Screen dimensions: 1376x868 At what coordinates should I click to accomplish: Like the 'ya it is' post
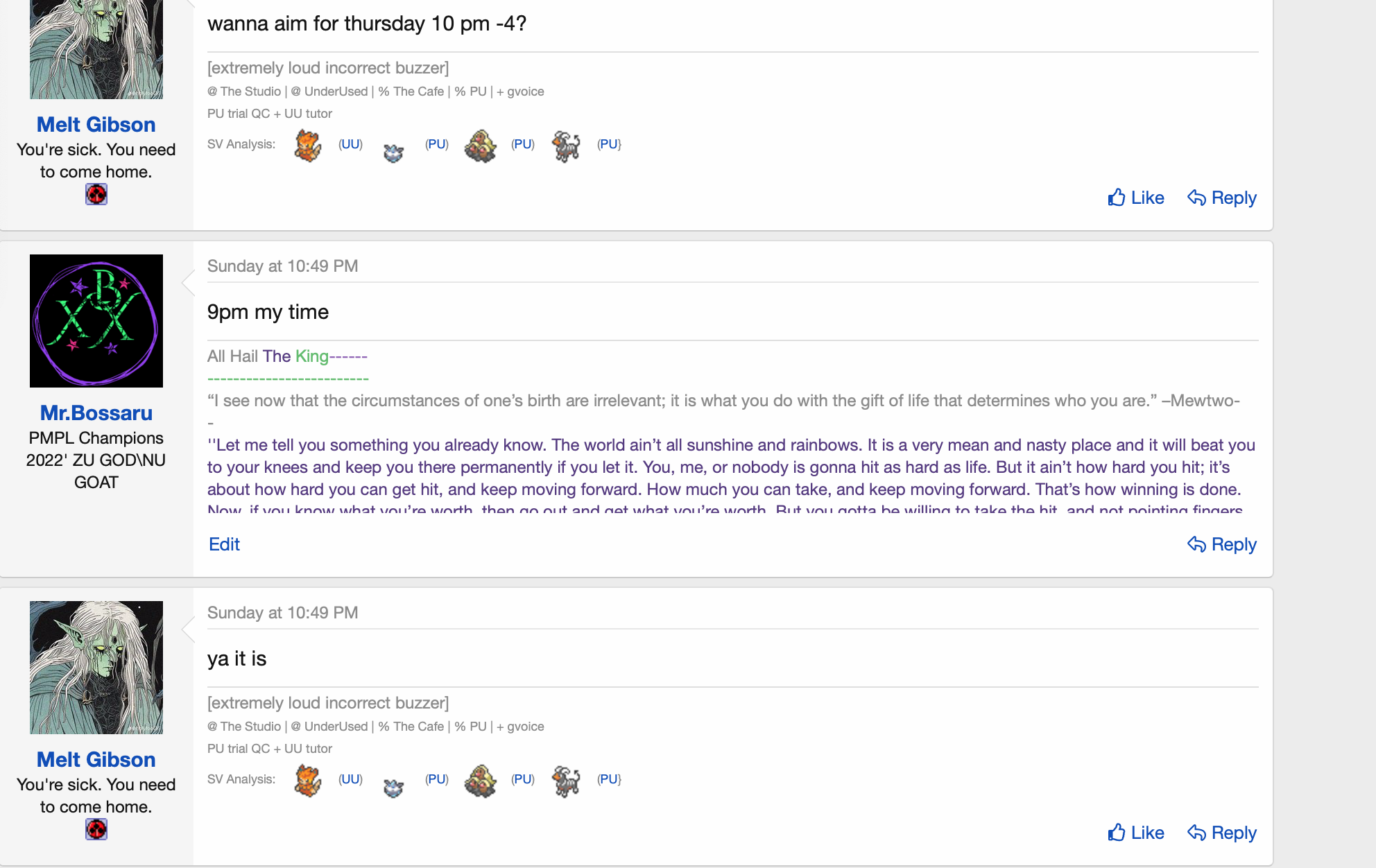click(x=1135, y=833)
